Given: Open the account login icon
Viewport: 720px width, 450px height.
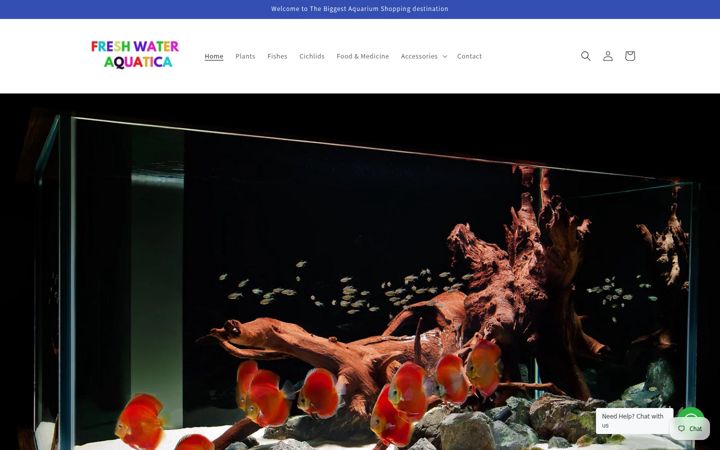Looking at the screenshot, I should coord(608,56).
